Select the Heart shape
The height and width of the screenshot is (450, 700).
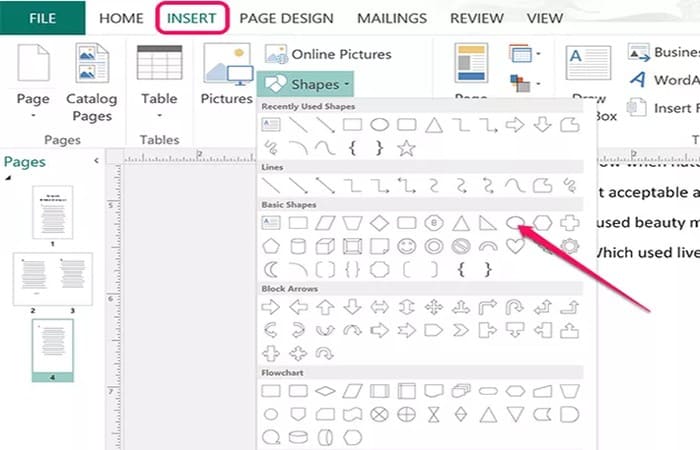(515, 246)
